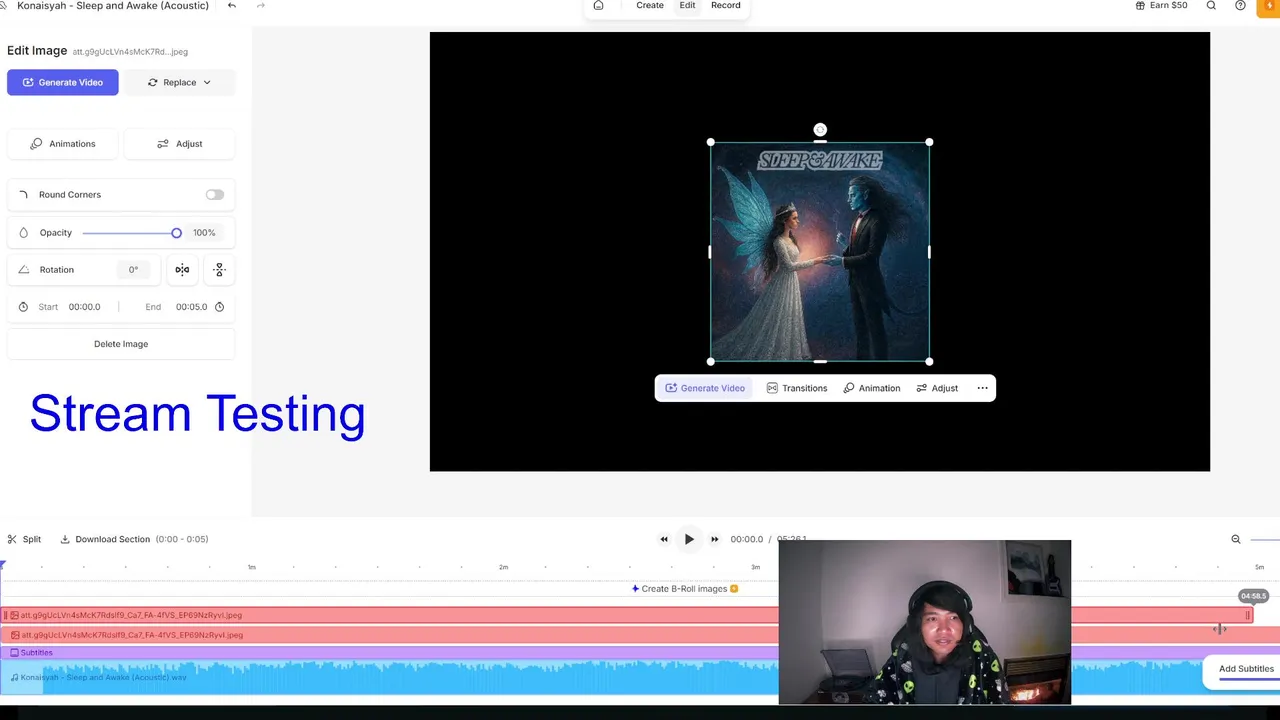
Task: Go to the home page icon
Action: tap(598, 6)
